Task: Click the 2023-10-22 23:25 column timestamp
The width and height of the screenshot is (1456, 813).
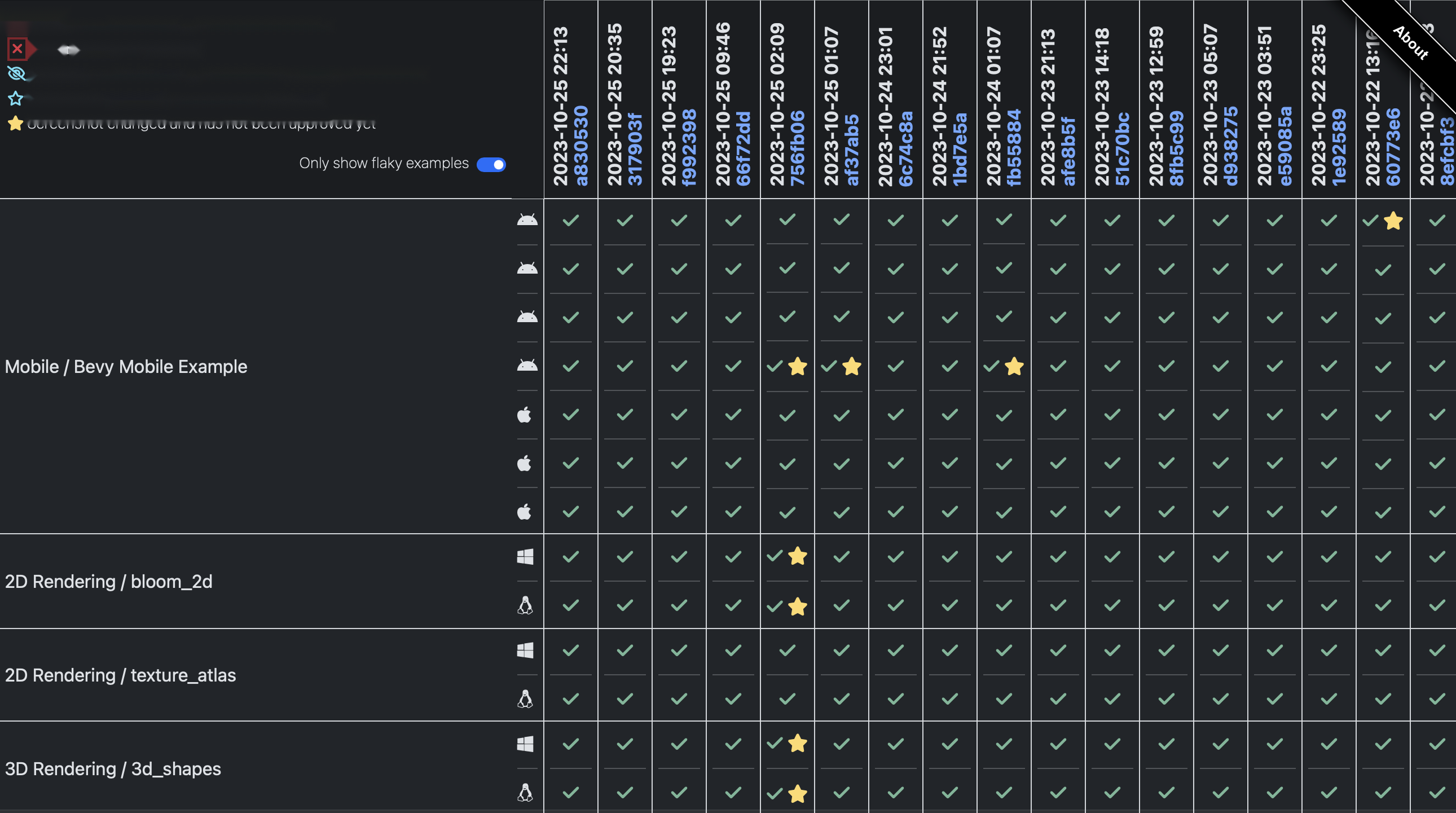Action: tap(1319, 106)
